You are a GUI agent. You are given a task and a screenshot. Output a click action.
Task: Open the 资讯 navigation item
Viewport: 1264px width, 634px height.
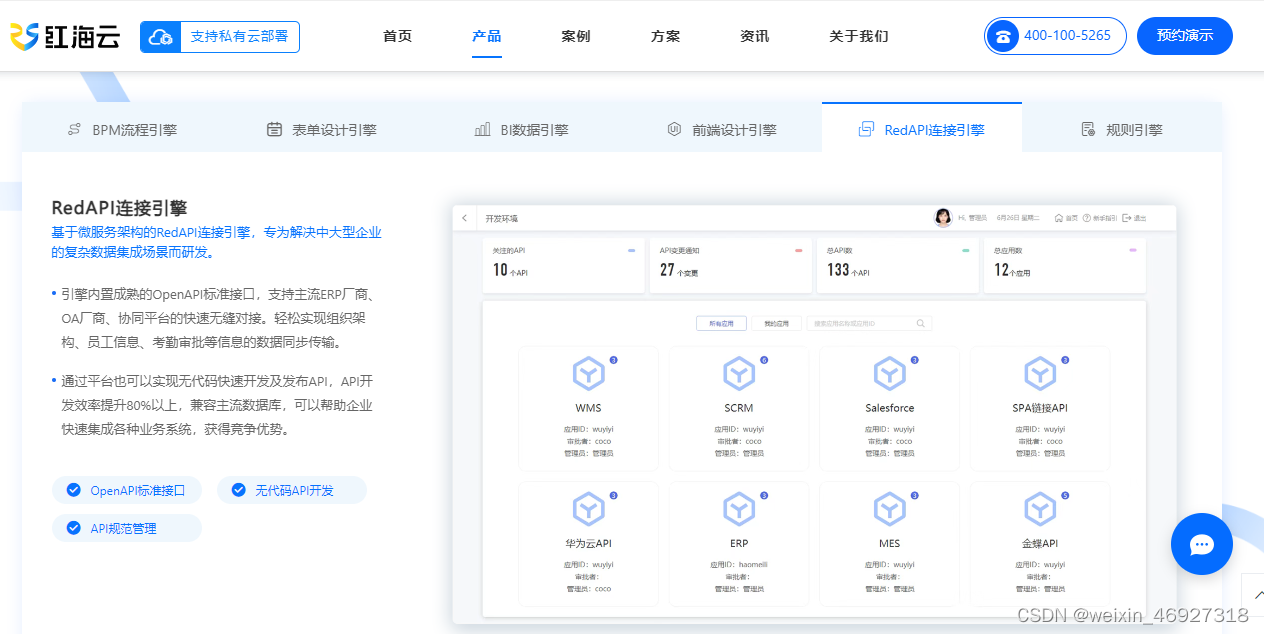pos(755,36)
